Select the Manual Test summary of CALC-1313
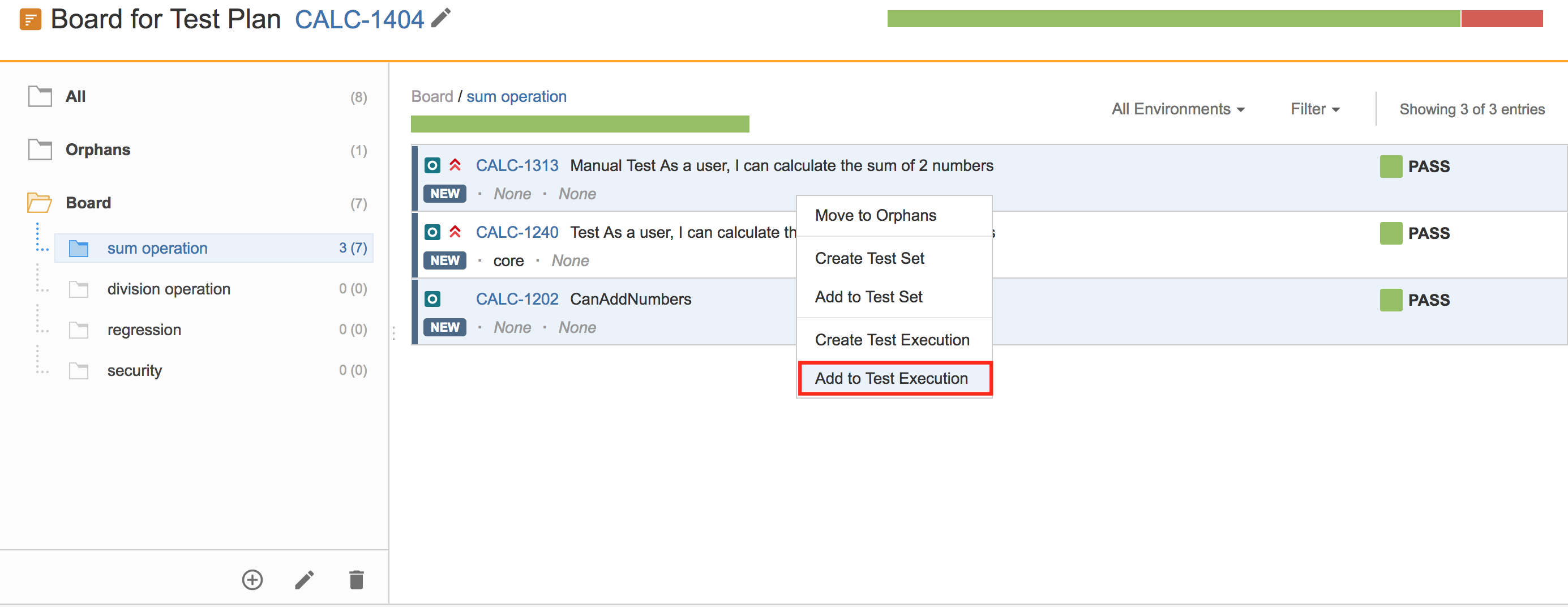1568x607 pixels. pos(782,165)
